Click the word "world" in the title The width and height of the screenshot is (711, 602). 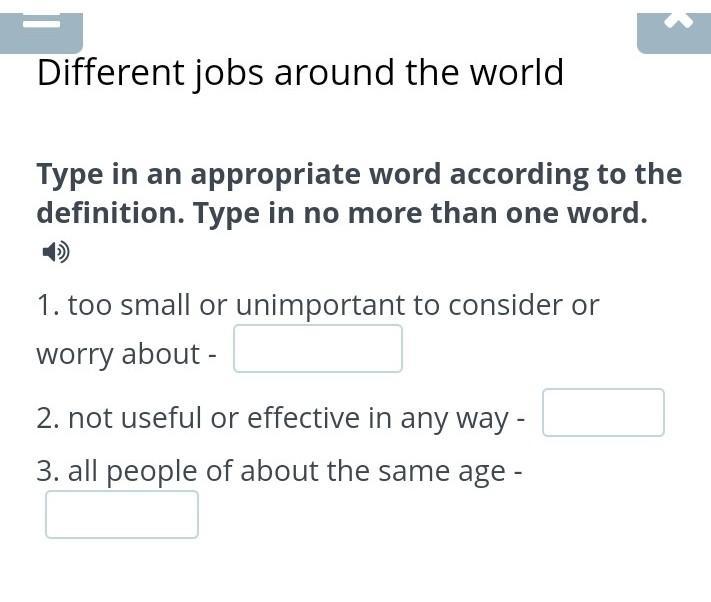pos(517,73)
